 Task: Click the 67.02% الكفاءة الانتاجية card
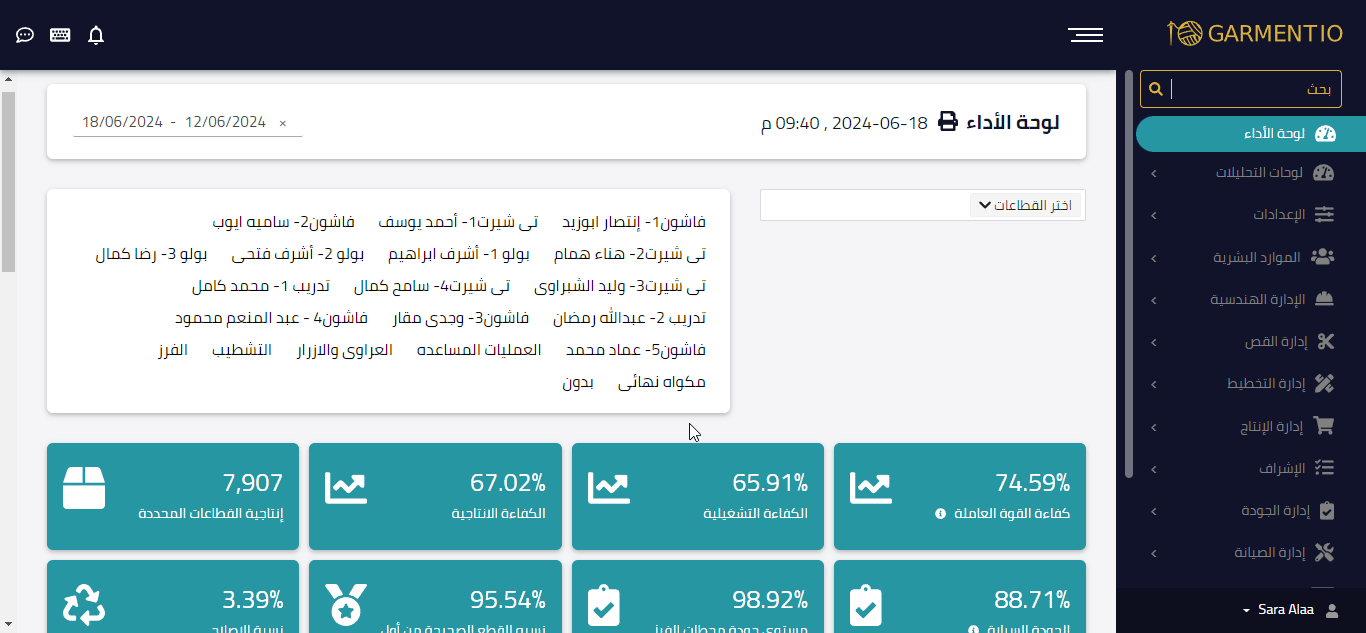pyautogui.click(x=435, y=496)
